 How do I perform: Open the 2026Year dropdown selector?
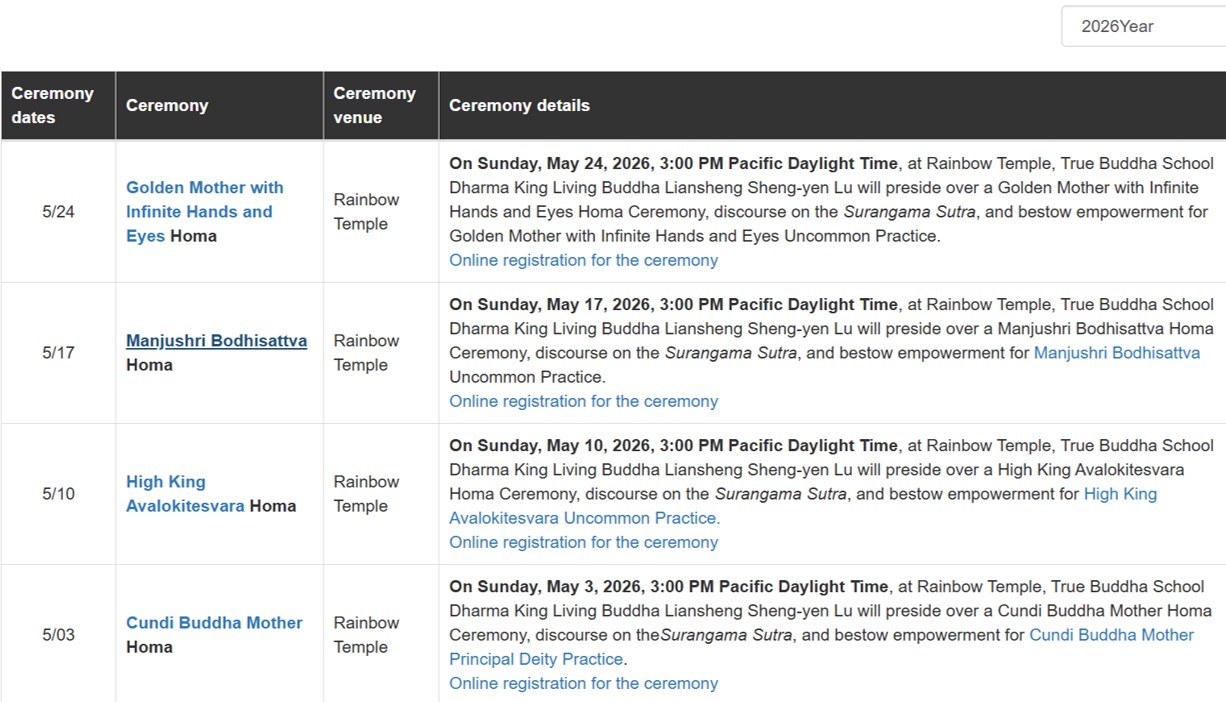(1142, 27)
